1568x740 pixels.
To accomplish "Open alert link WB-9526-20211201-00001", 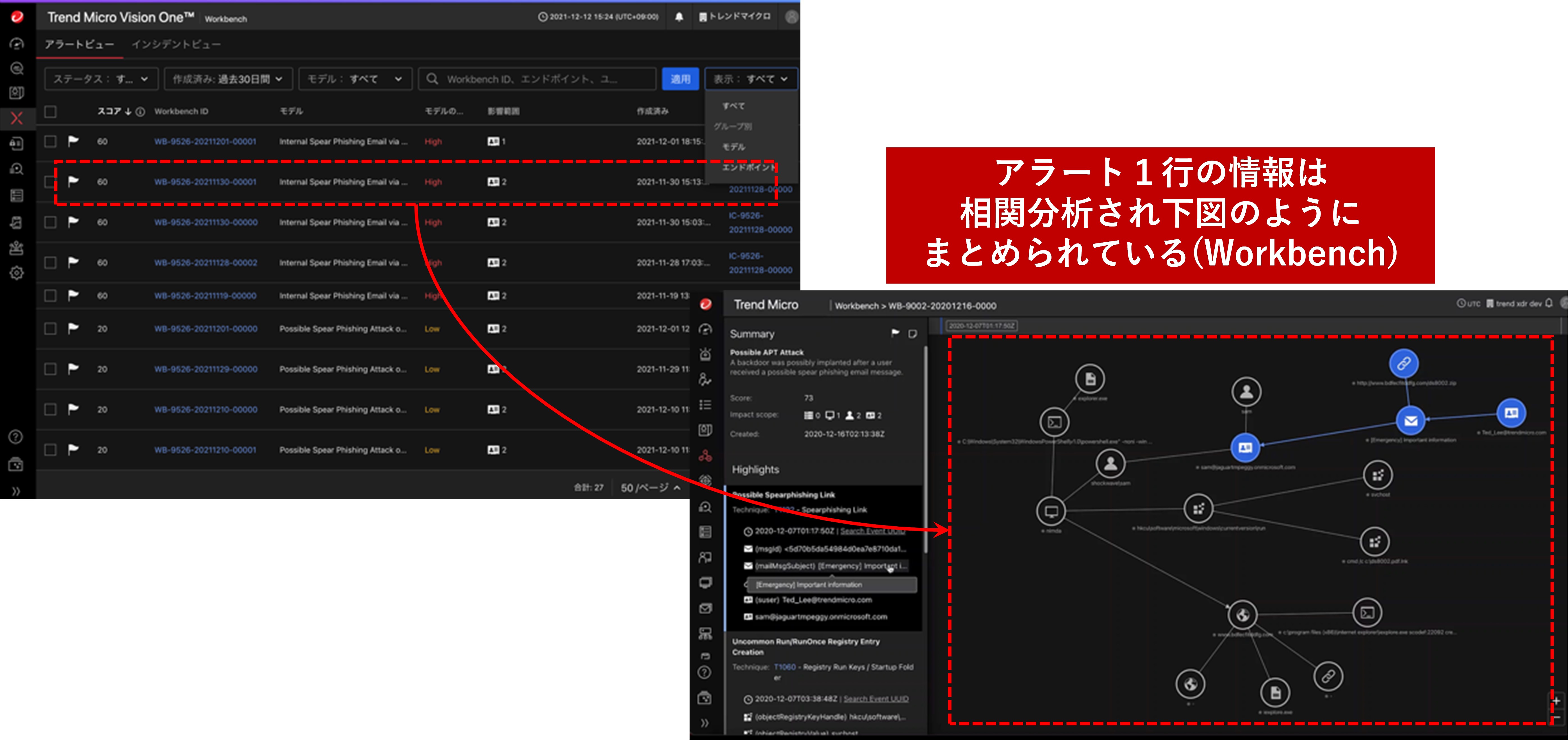I will (205, 141).
